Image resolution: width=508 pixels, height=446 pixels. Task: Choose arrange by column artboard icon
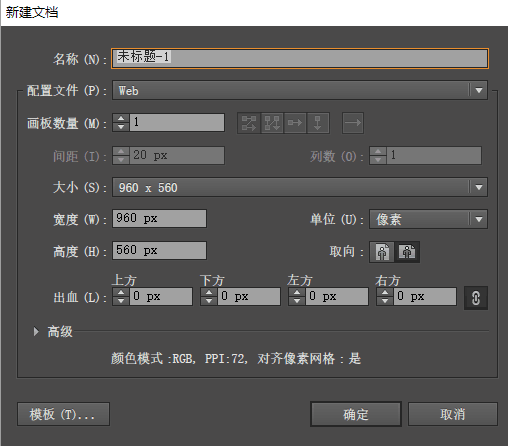coord(318,123)
